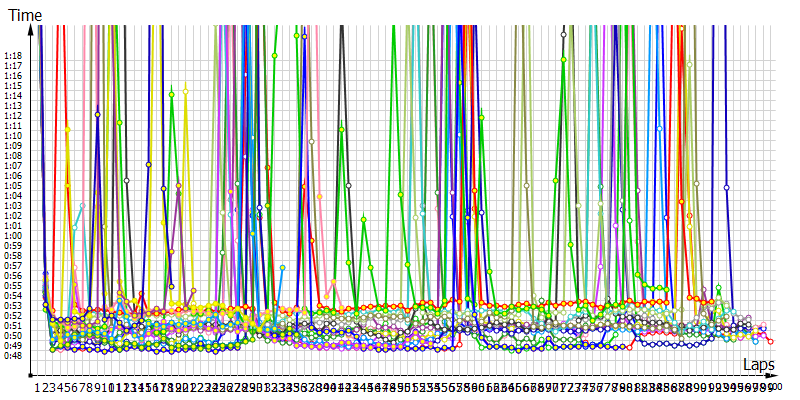Select the 1:10 tick label on the time axis

(13, 136)
